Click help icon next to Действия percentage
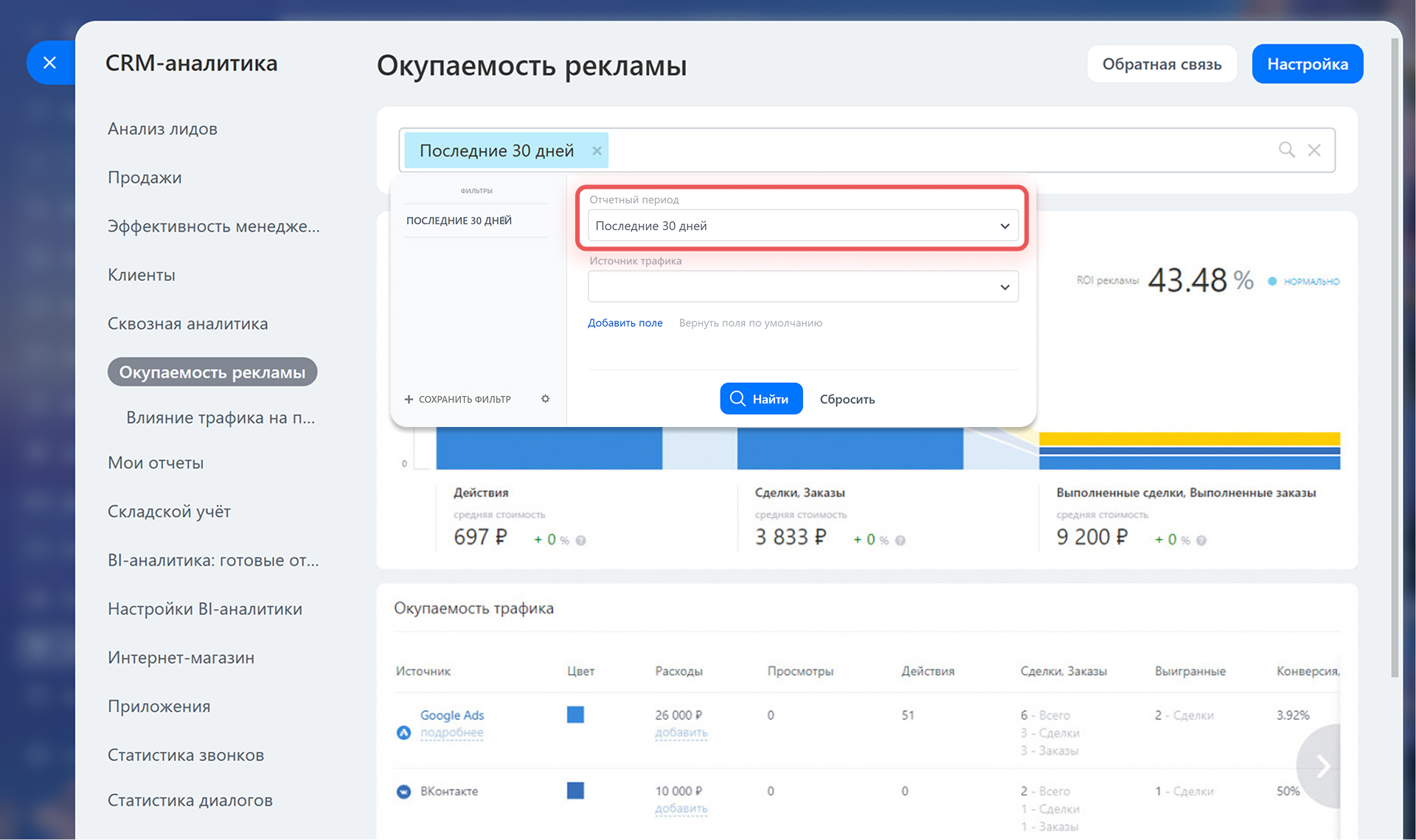This screenshot has height=840, width=1416. click(x=581, y=541)
